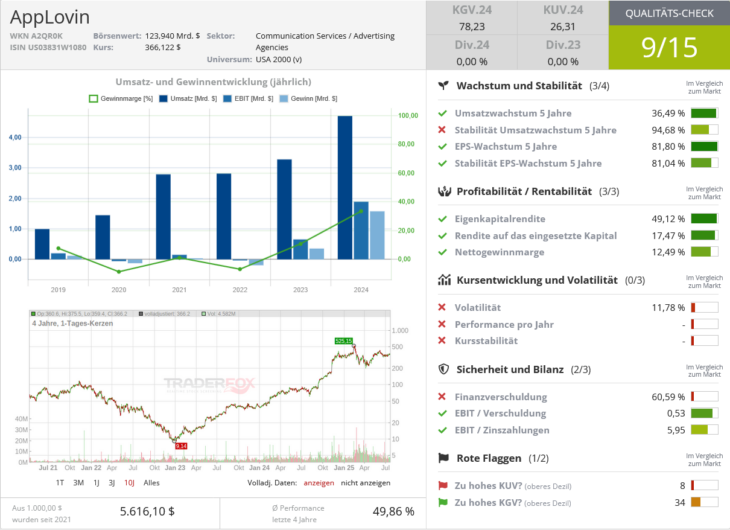Click the green checkmark for Umsatzwachstum 5 Jahre

442,113
